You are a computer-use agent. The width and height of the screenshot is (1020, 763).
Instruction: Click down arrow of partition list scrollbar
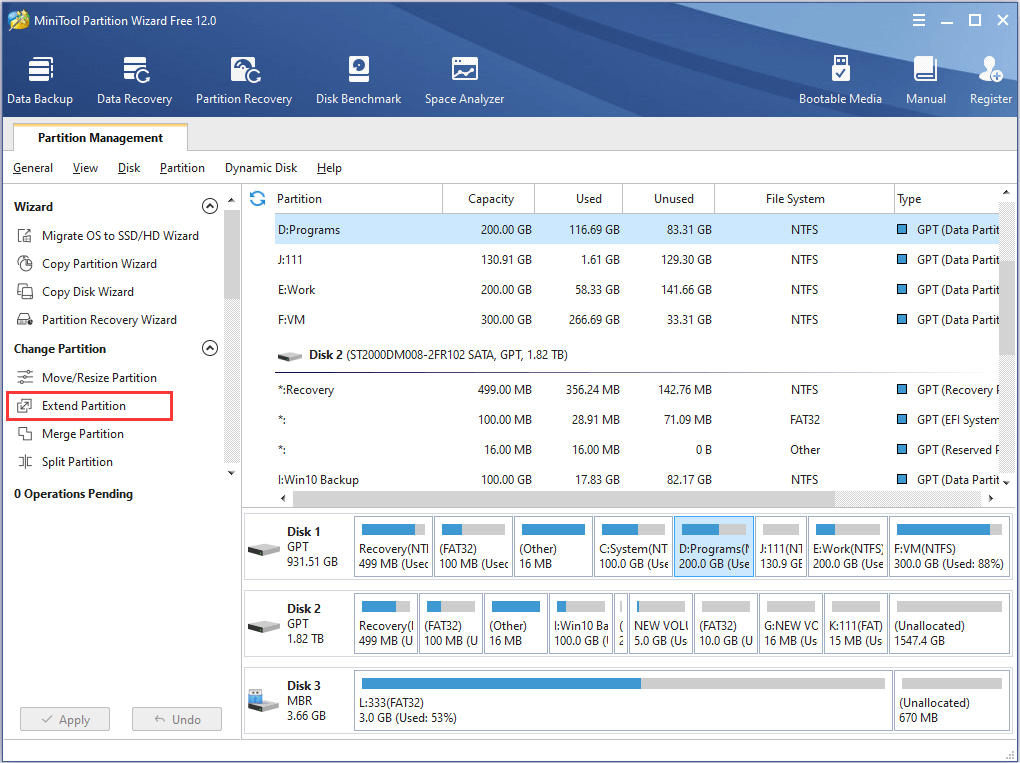pyautogui.click(x=1006, y=483)
